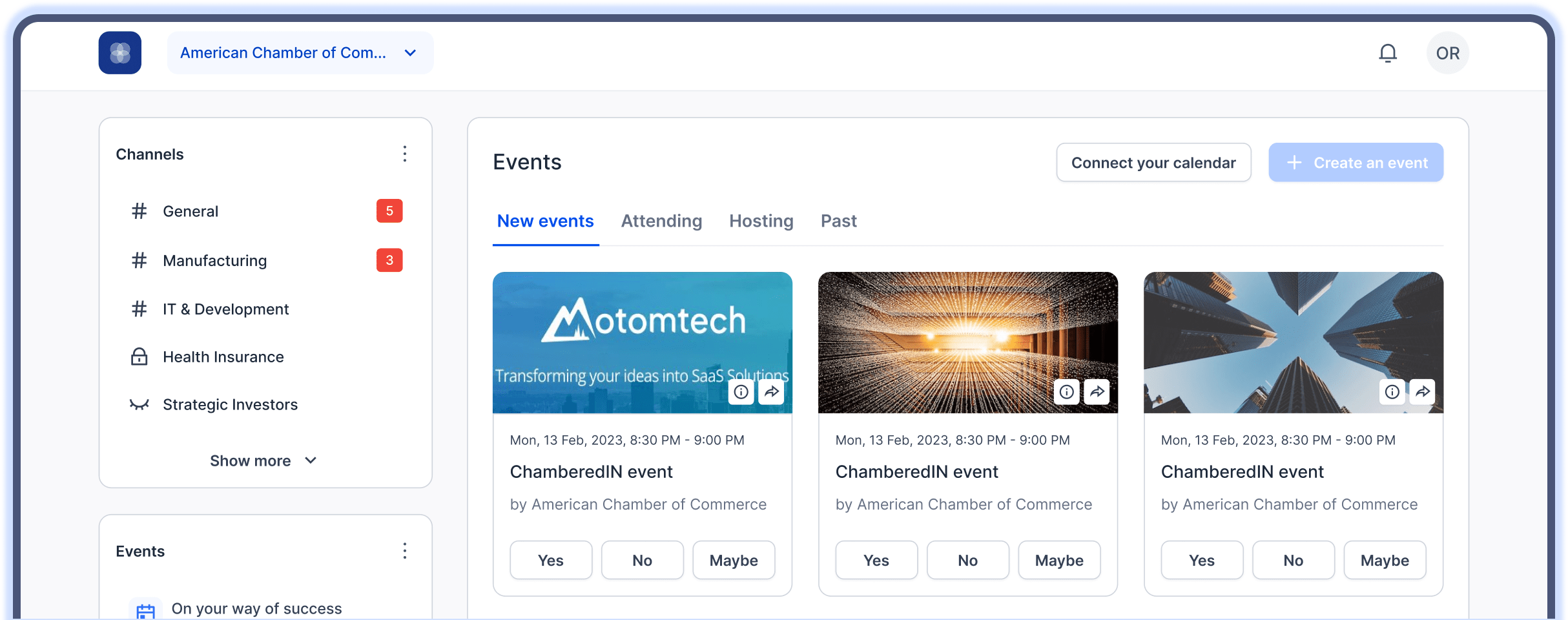1568x620 pixels.
Task: Click Connect your calendar
Action: (1153, 162)
